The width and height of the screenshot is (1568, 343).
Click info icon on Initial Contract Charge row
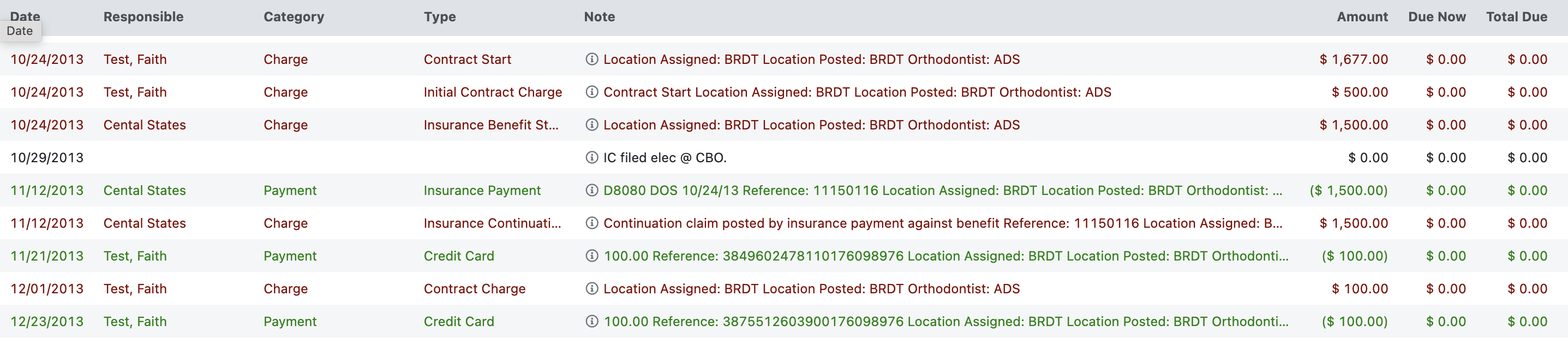click(x=591, y=92)
